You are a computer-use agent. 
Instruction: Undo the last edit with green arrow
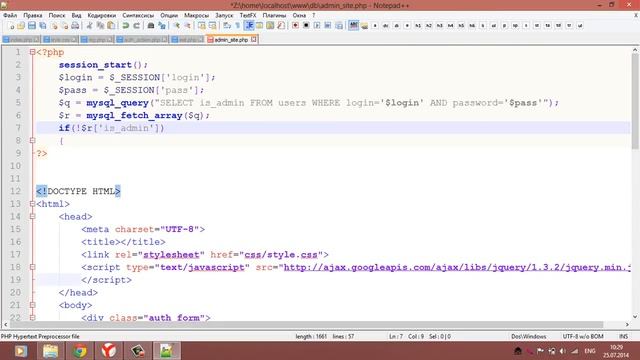pos(126,26)
